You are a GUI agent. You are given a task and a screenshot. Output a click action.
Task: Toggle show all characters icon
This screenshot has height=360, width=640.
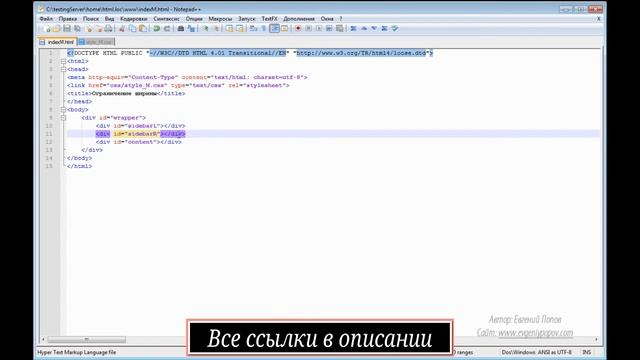(264, 29)
